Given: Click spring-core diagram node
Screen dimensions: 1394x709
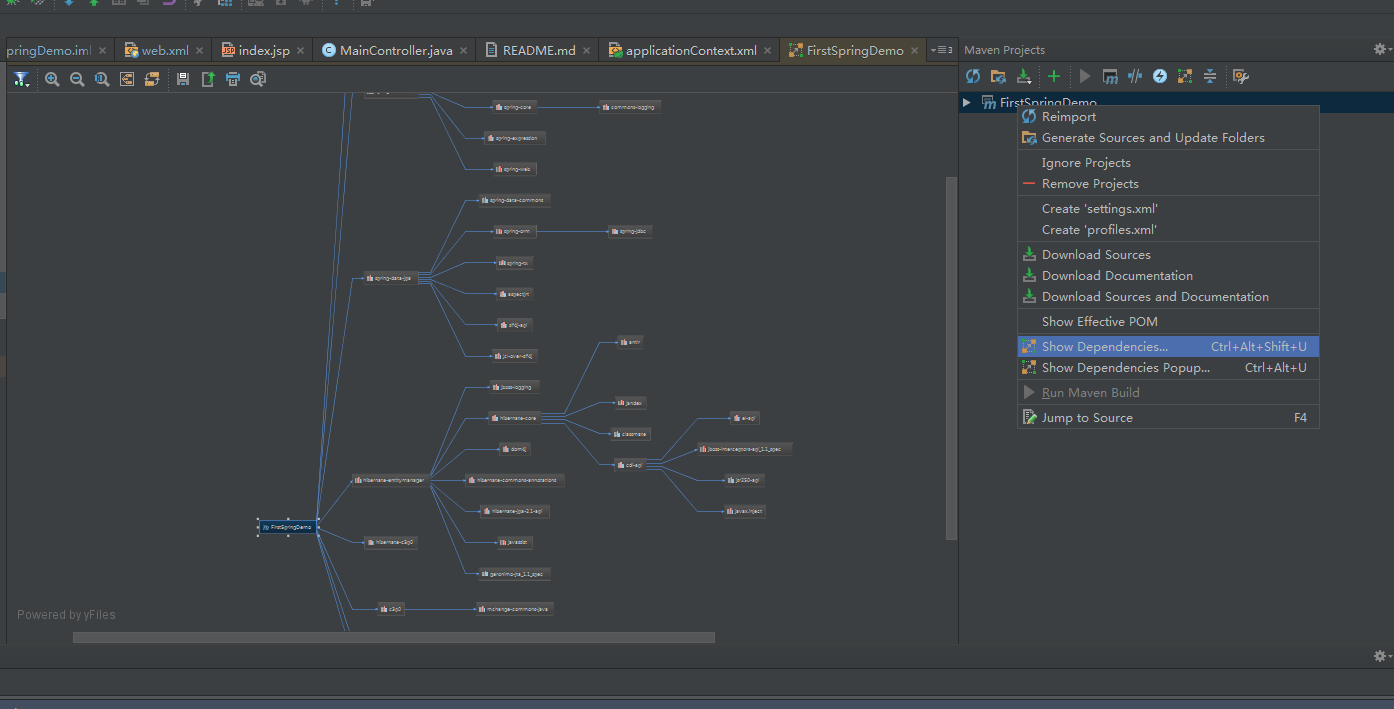Looking at the screenshot, I should (x=514, y=106).
